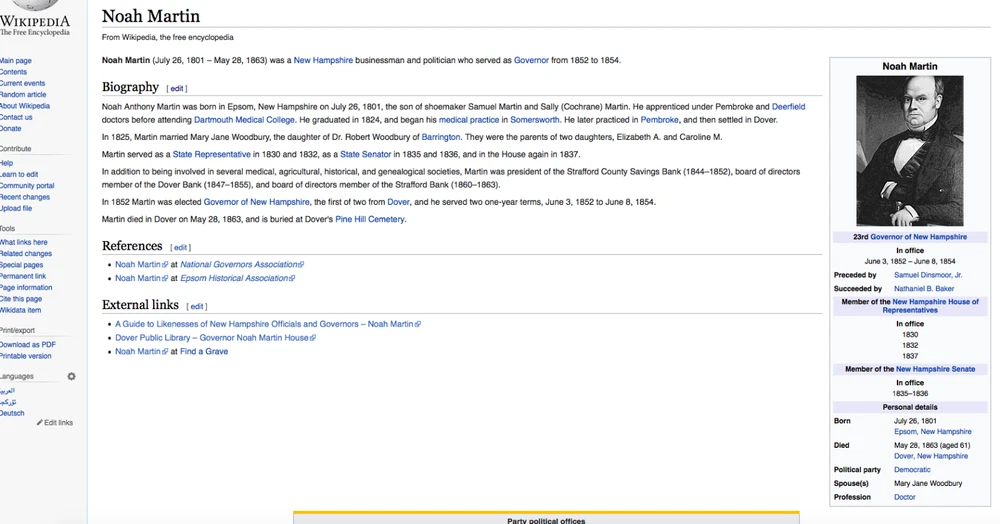Screen dimensions: 1000x524
Task: Visit the Find a Grave link
Action: click(x=204, y=352)
